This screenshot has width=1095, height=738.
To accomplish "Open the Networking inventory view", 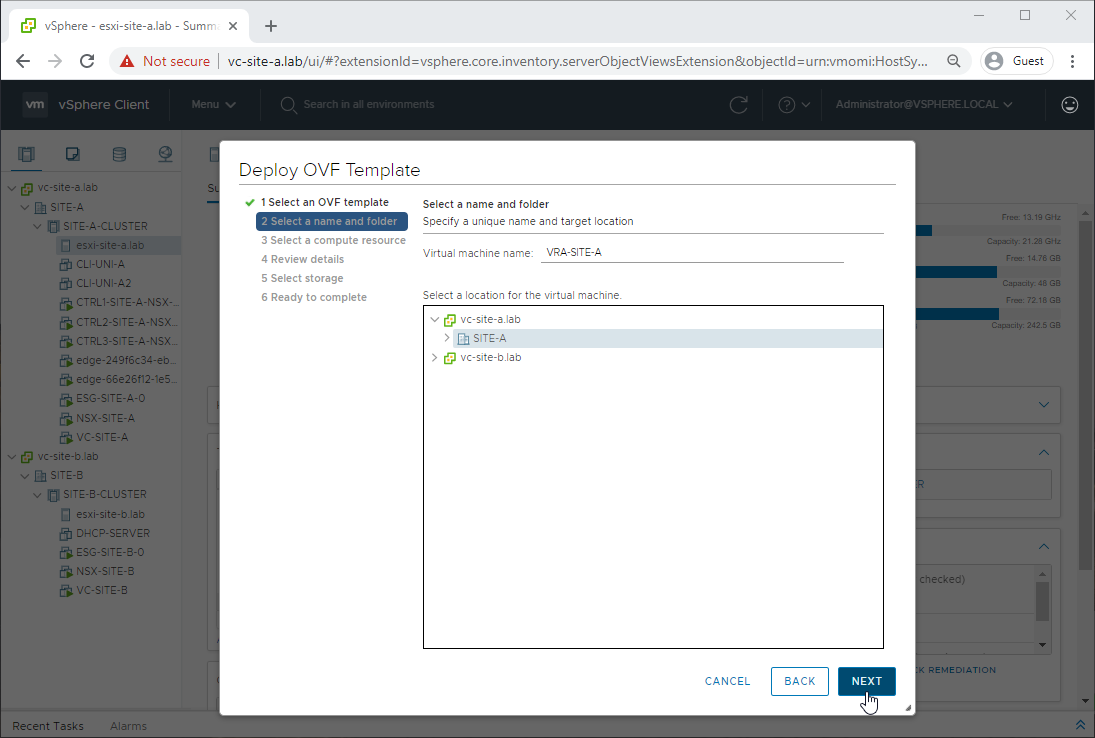I will point(166,154).
